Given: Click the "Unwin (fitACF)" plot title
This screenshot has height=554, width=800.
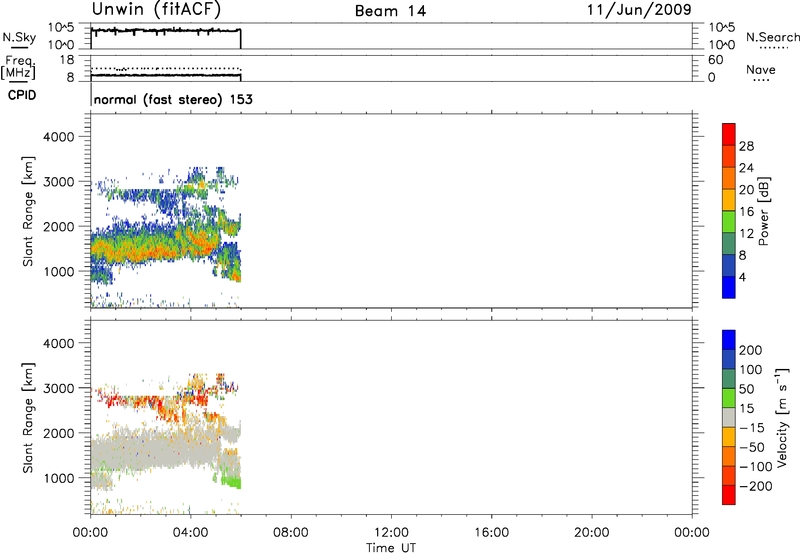Looking at the screenshot, I should pyautogui.click(x=156, y=9).
